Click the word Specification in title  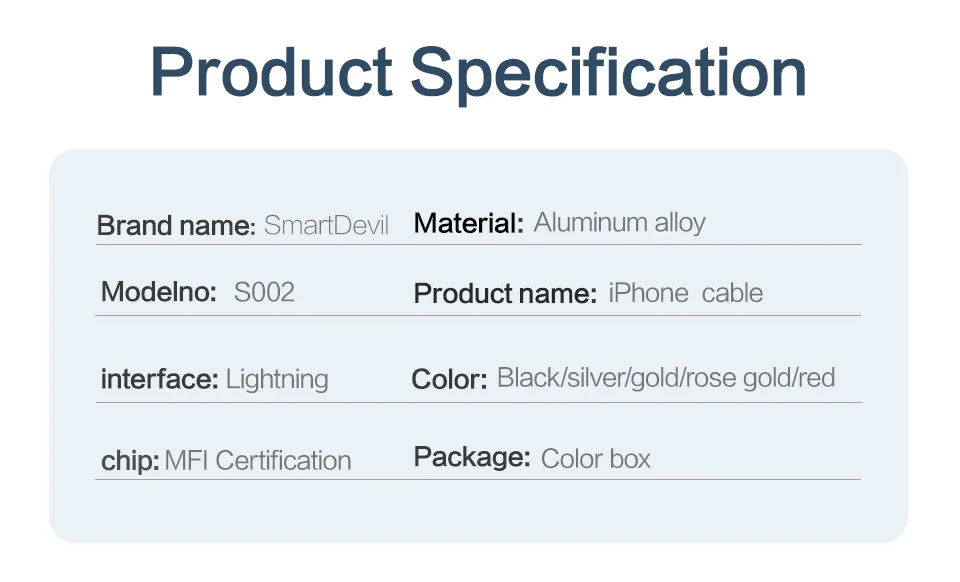(609, 75)
